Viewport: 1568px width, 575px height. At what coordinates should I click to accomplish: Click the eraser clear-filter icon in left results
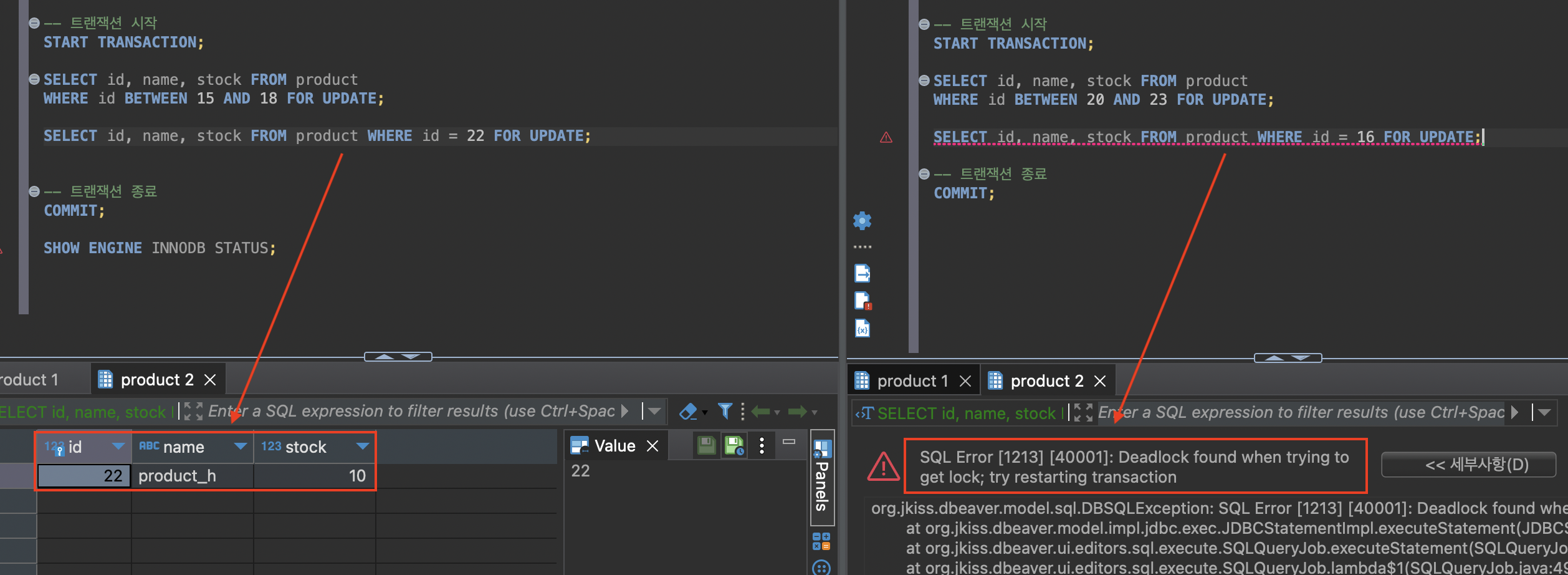point(688,412)
